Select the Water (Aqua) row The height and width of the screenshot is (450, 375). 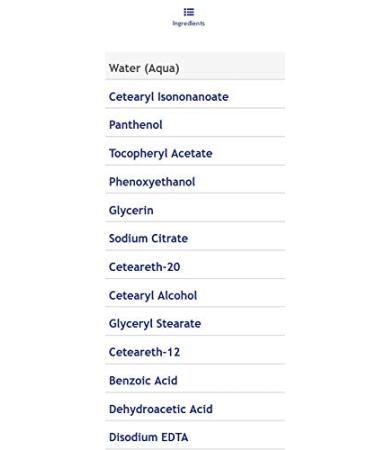coord(195,66)
